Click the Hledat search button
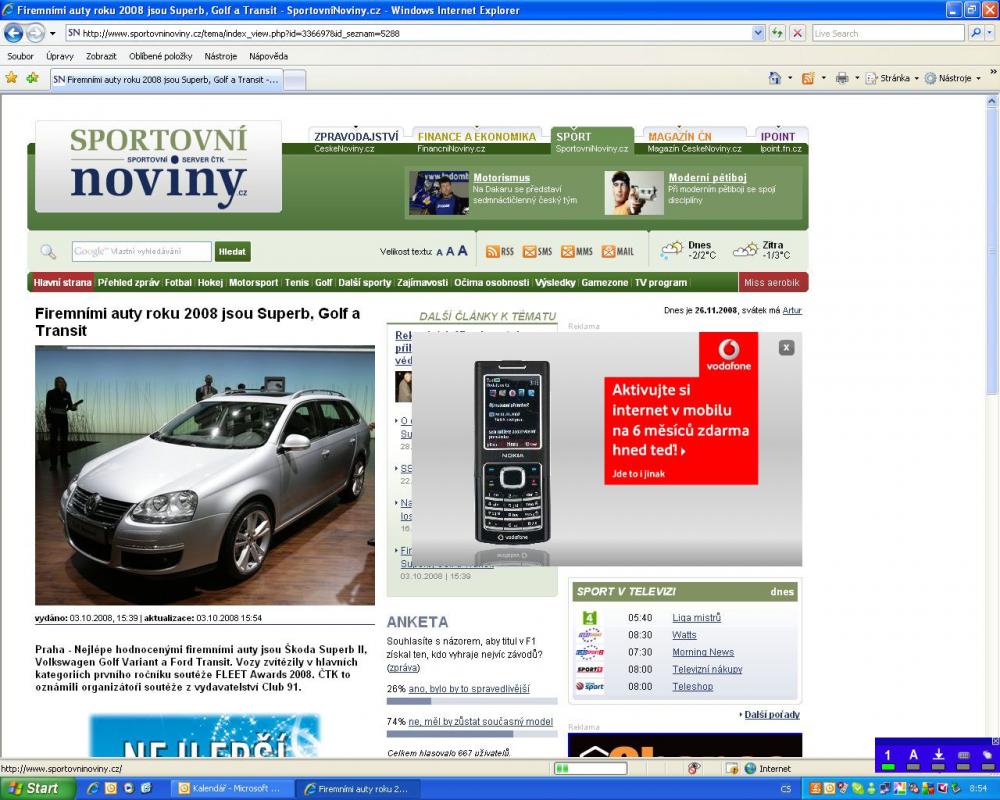 click(232, 251)
